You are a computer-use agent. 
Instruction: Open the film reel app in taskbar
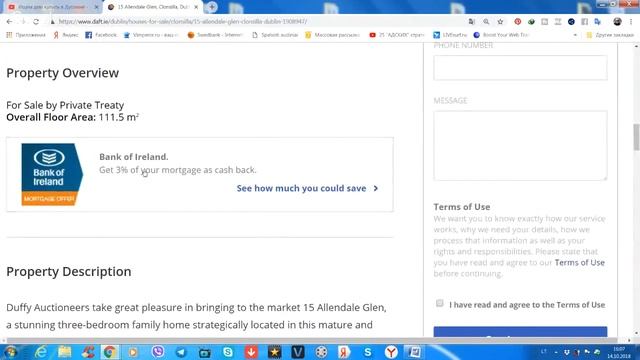tap(321, 352)
